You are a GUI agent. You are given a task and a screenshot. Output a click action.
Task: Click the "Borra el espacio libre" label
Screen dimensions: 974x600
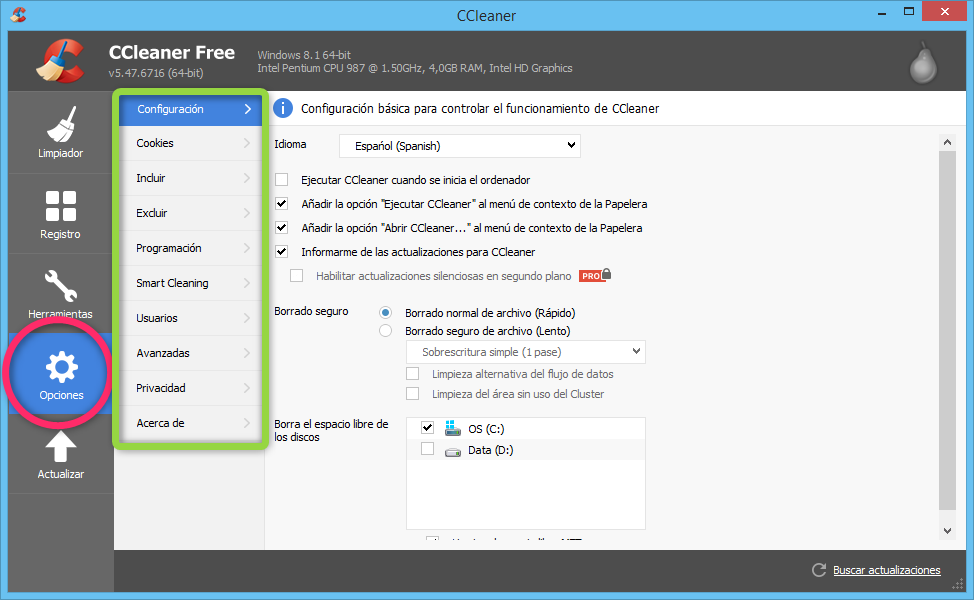click(331, 430)
